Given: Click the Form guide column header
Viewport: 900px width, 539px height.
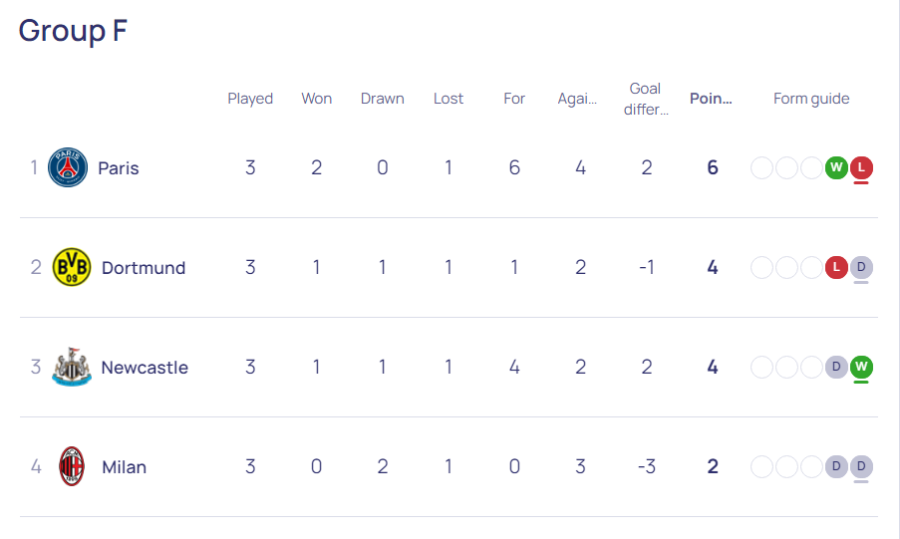Looking at the screenshot, I should [x=811, y=99].
